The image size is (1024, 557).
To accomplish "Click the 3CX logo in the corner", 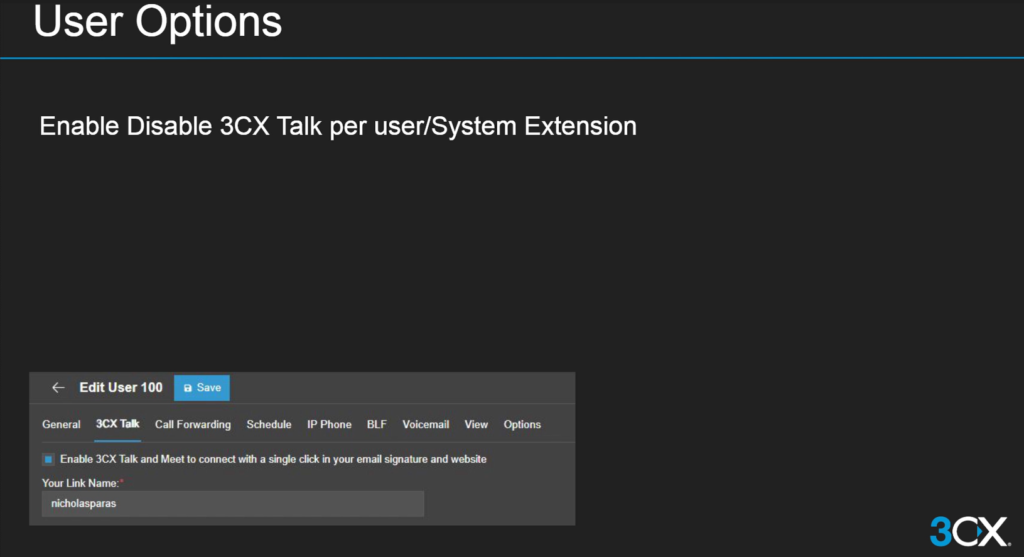I will click(x=966, y=530).
